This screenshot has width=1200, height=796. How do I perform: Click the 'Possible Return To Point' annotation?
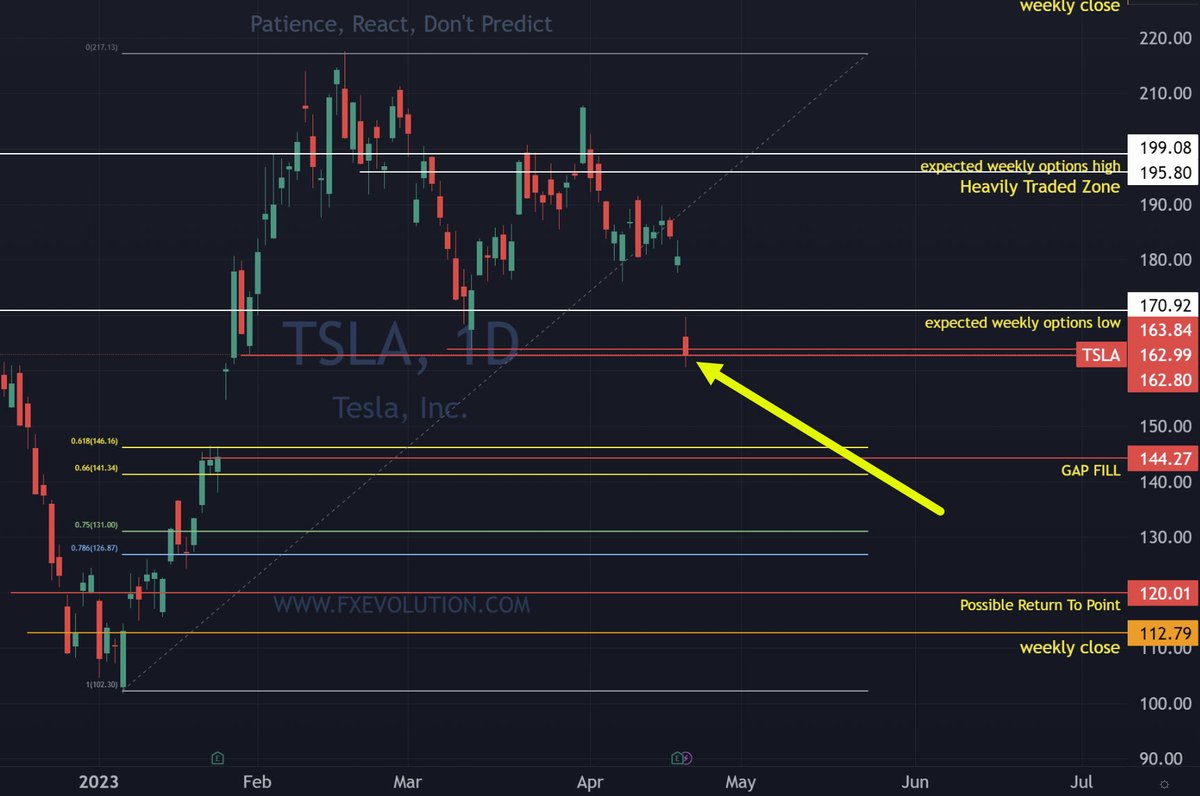[x=1040, y=605]
